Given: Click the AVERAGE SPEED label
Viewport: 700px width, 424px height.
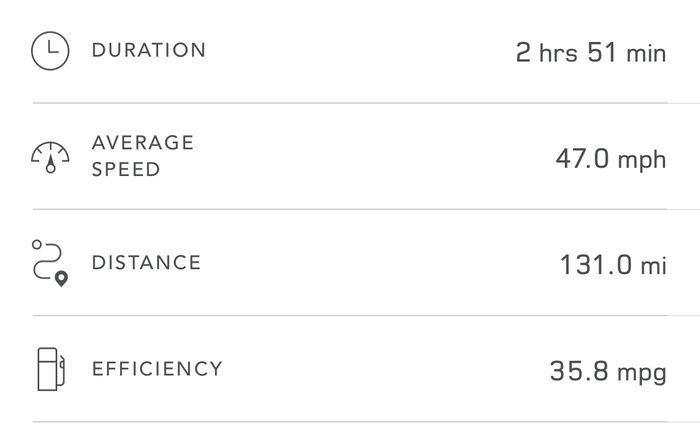Looking at the screenshot, I should pos(142,156).
